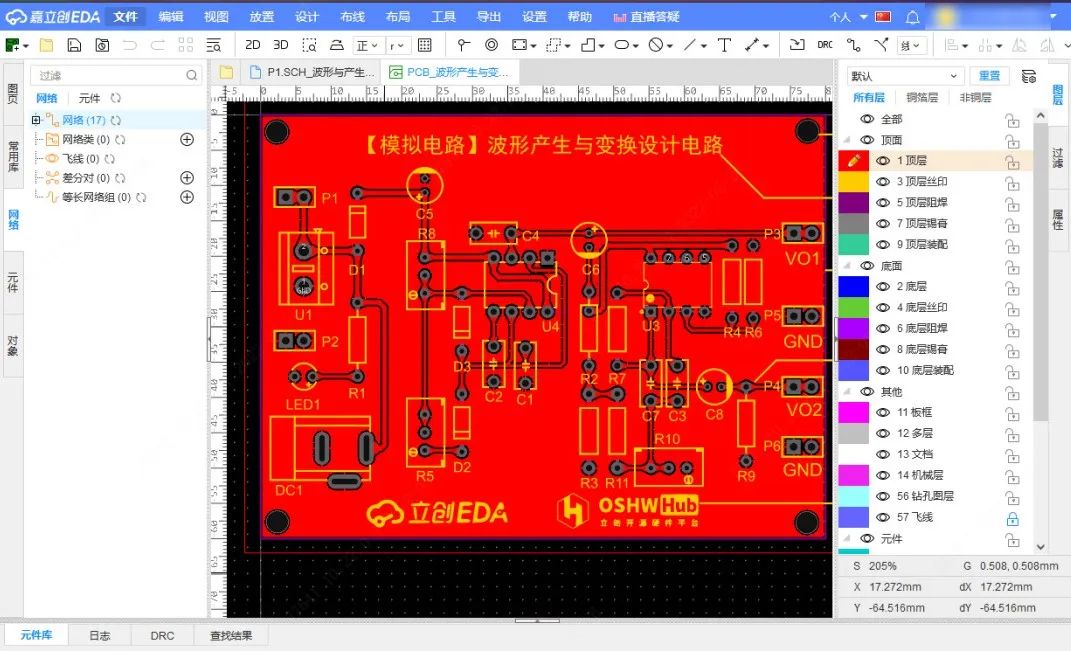The width and height of the screenshot is (1071, 651).
Task: Click the 重置 button
Action: [989, 76]
